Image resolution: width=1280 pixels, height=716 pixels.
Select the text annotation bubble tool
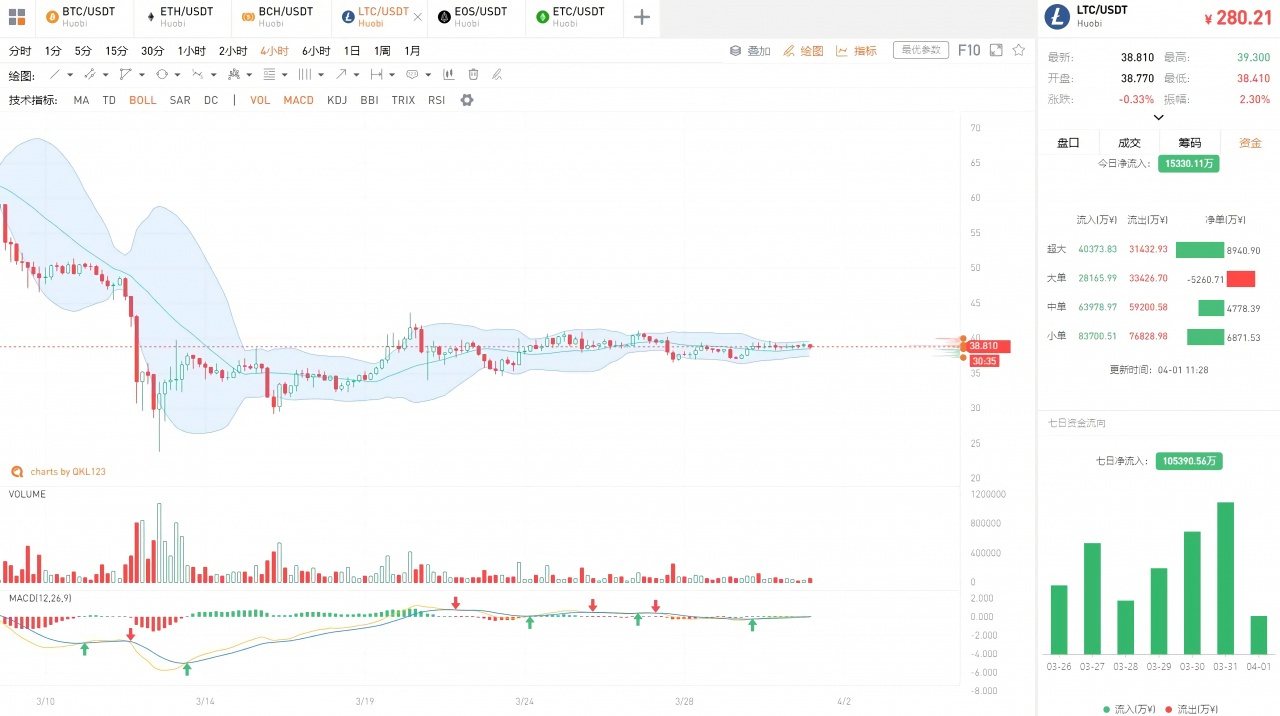tap(412, 74)
